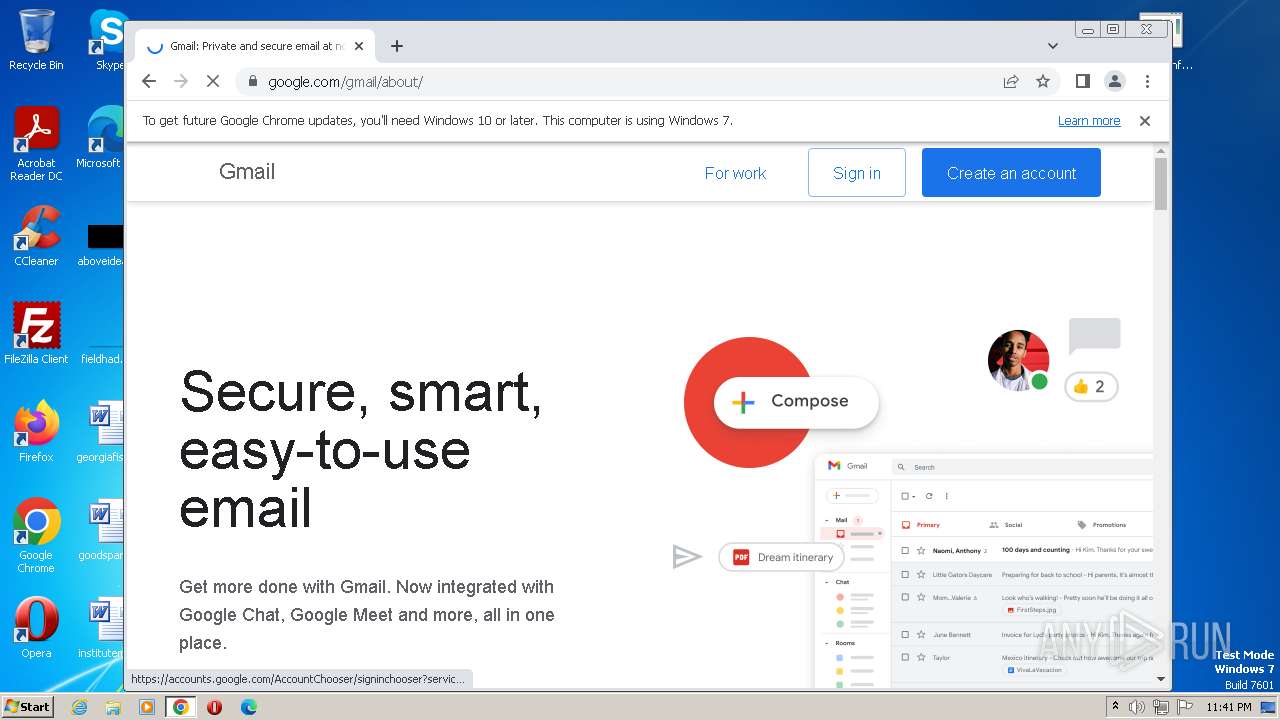
Task: Open Microsoft Edge in taskbar
Action: (x=249, y=707)
